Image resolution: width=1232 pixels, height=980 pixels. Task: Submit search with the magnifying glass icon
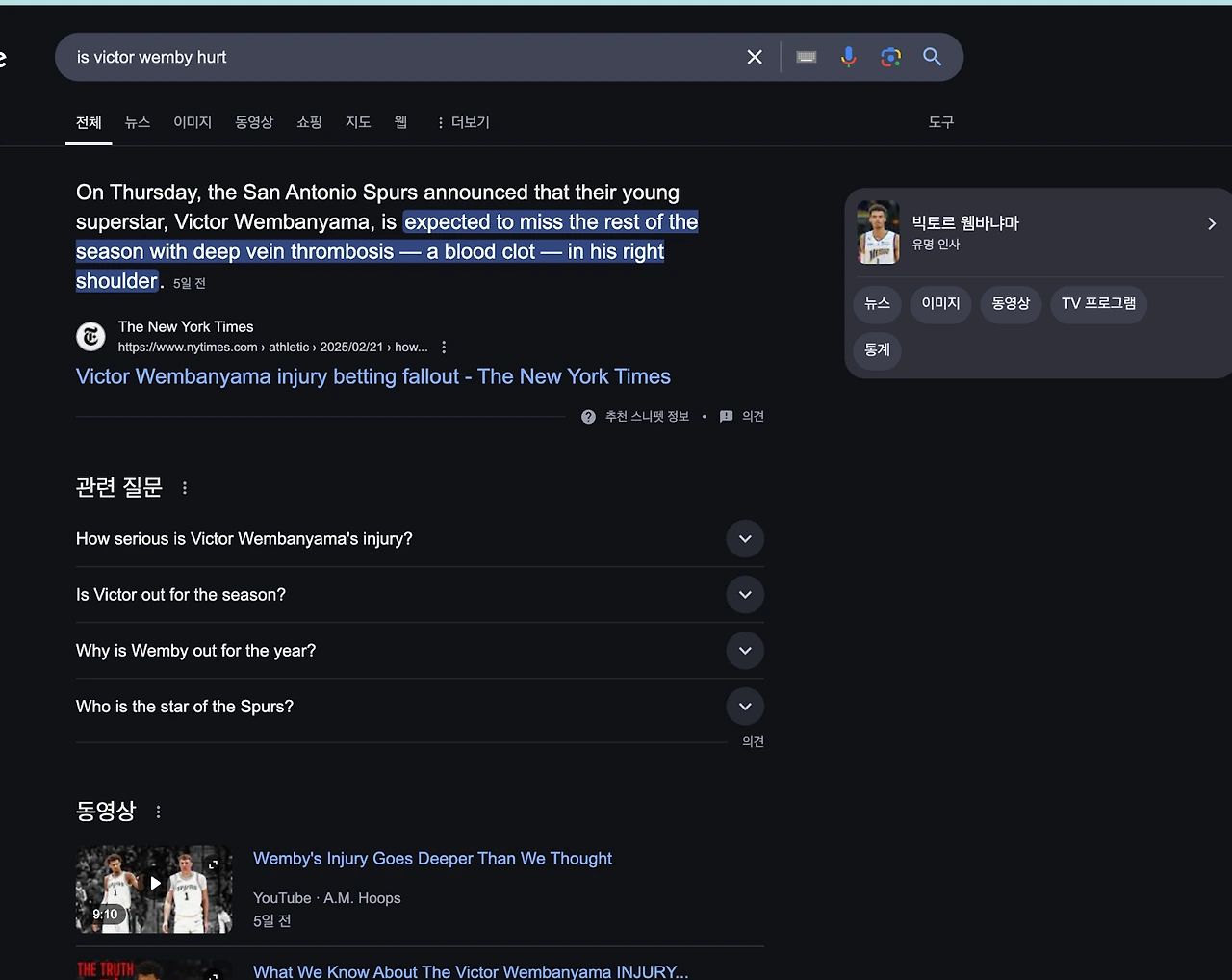click(x=932, y=58)
